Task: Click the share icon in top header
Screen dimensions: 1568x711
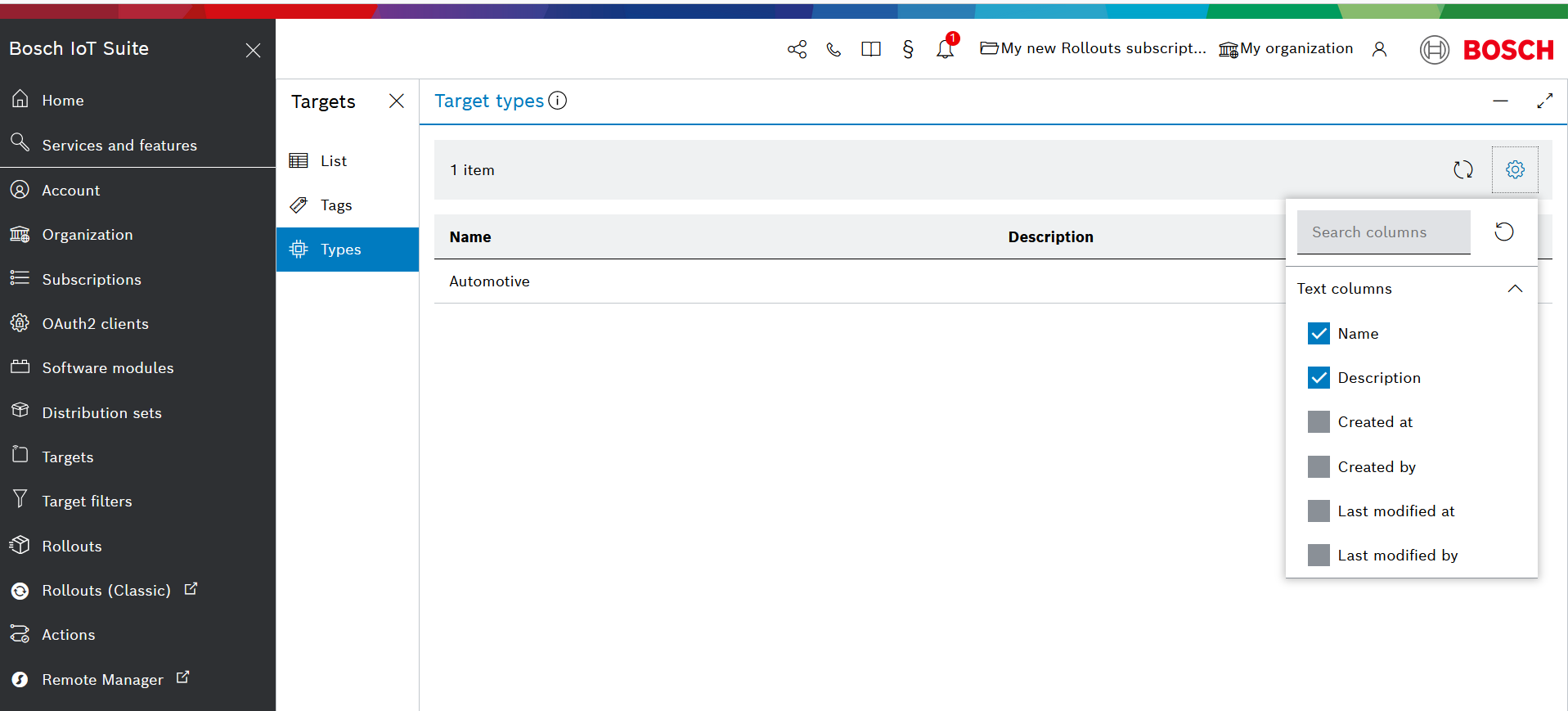Action: (x=797, y=49)
